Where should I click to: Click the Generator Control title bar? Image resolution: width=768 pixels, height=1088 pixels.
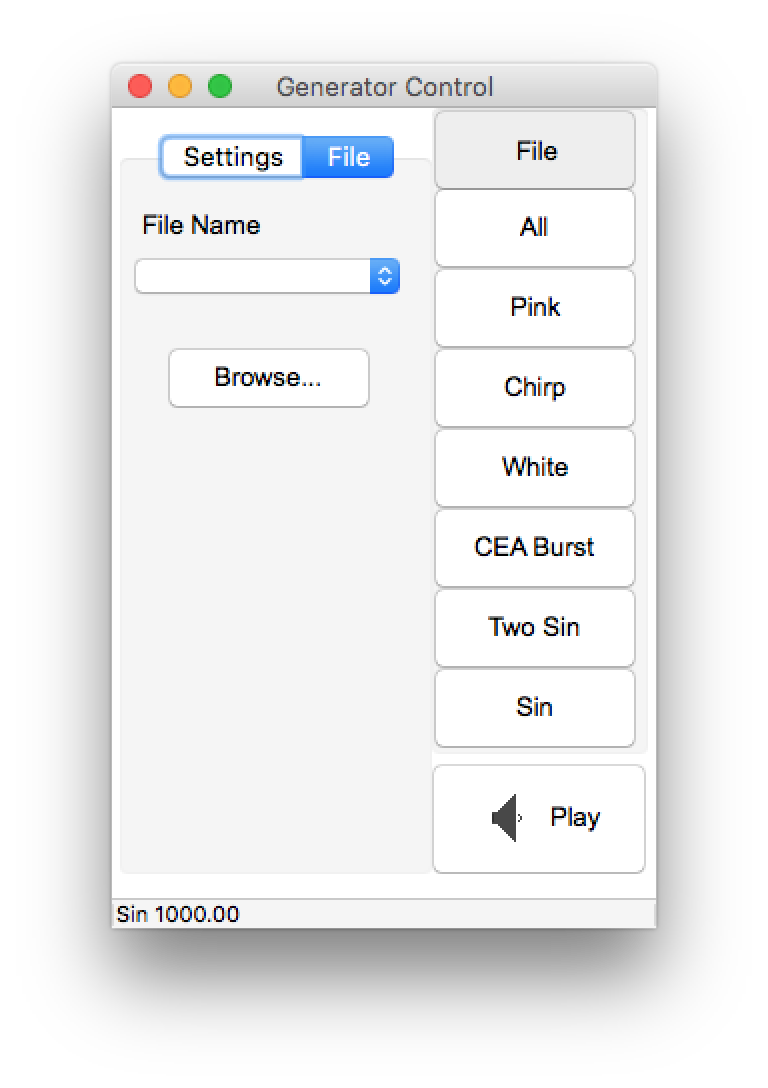[x=385, y=87]
